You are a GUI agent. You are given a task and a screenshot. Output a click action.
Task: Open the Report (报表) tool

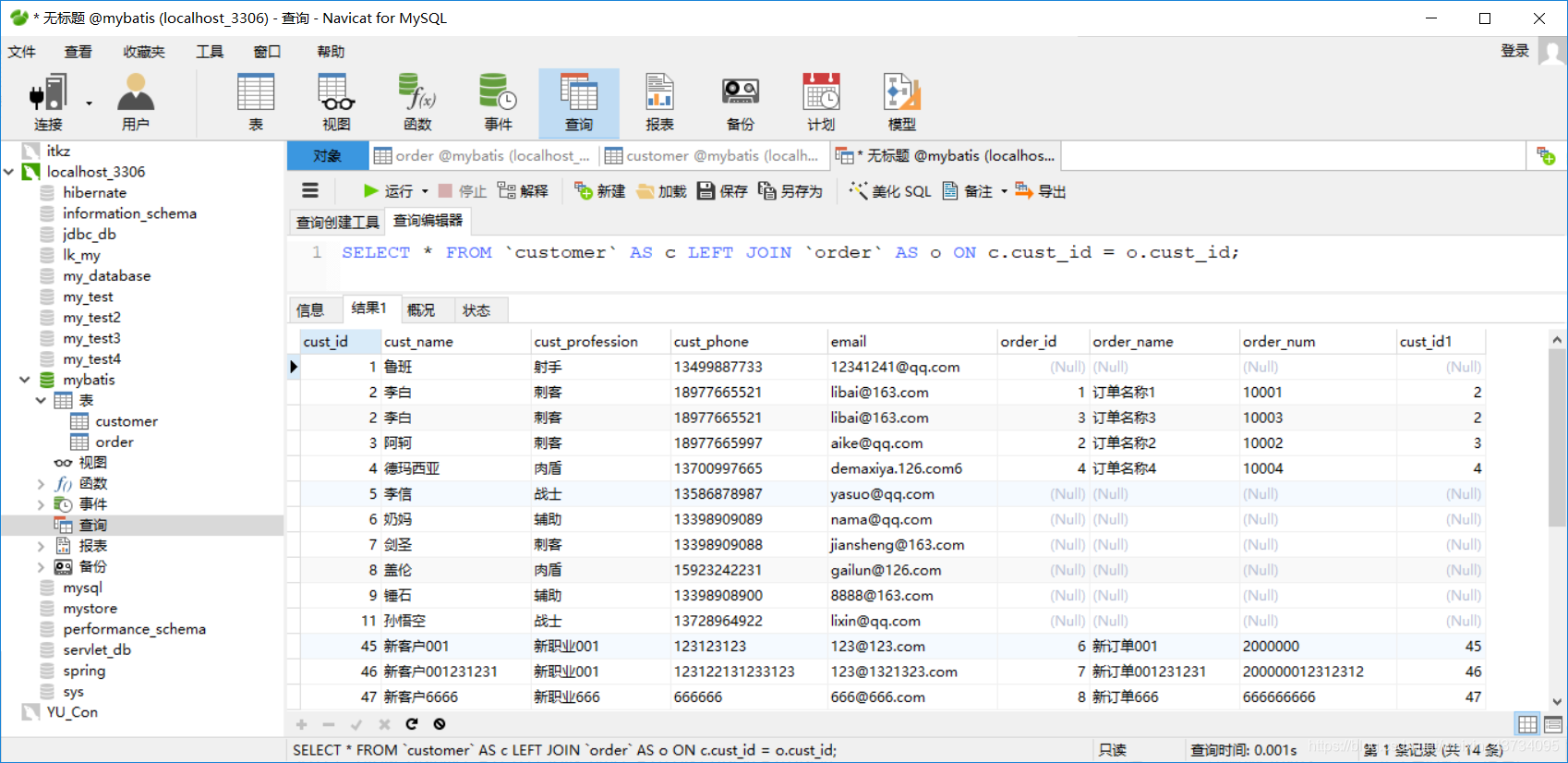click(x=659, y=102)
